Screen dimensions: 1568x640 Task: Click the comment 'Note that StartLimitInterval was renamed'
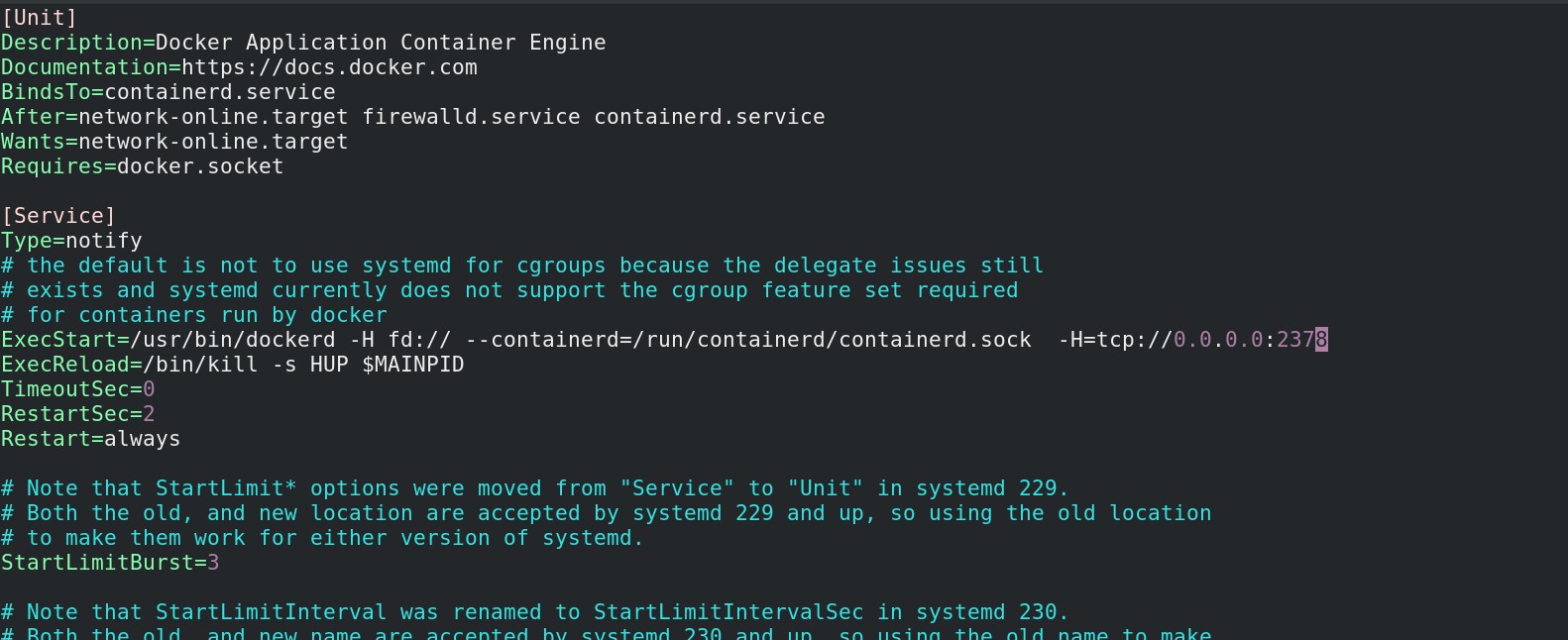(x=535, y=612)
